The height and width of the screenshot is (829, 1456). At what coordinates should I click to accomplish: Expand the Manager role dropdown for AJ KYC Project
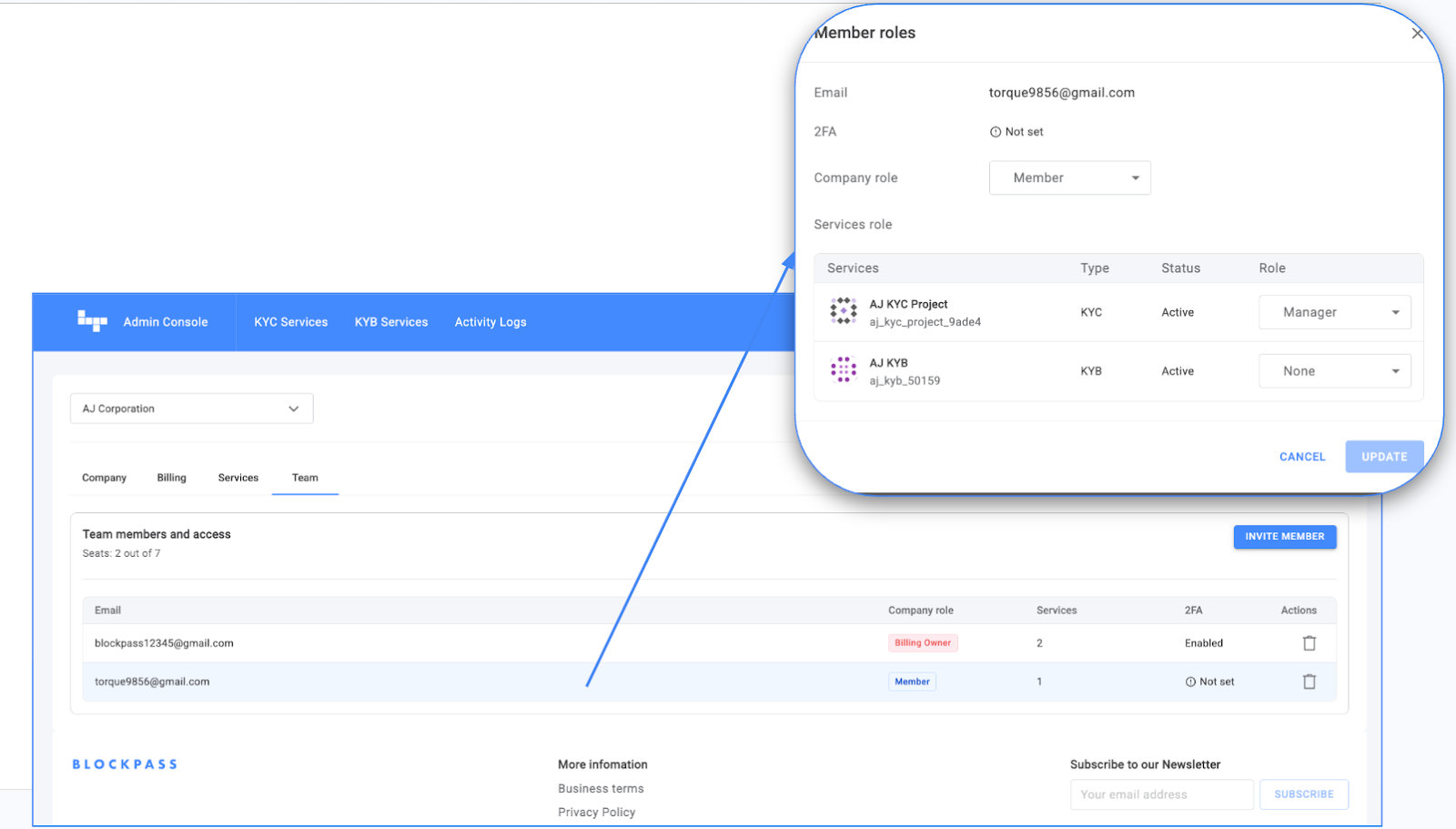tap(1334, 312)
